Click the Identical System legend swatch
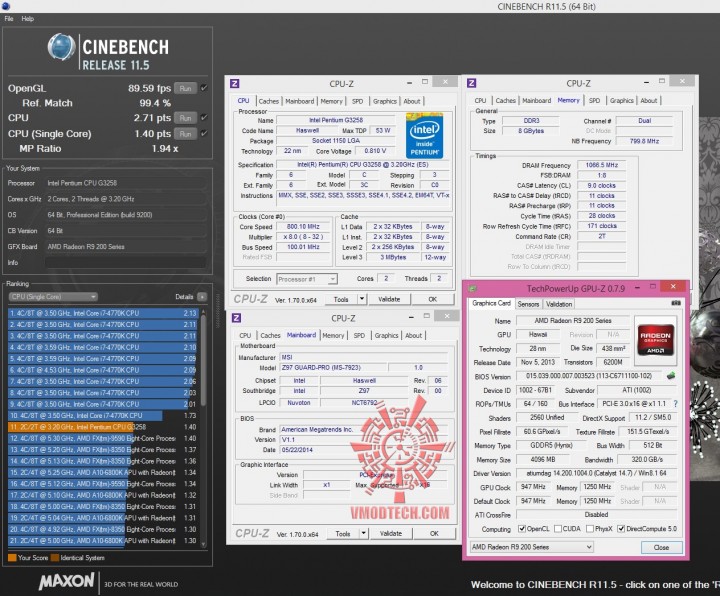This screenshot has height=596, width=720. 55,558
